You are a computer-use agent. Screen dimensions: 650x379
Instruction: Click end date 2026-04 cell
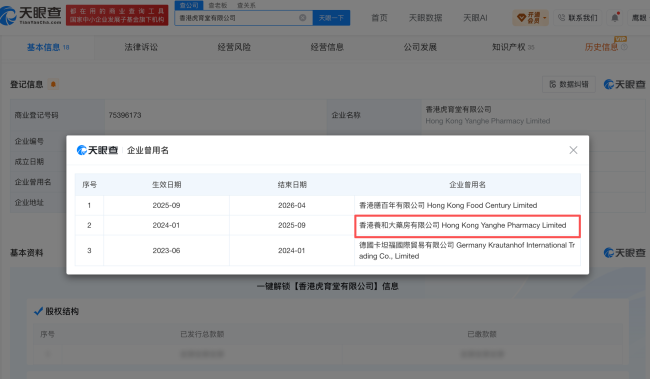(x=291, y=205)
